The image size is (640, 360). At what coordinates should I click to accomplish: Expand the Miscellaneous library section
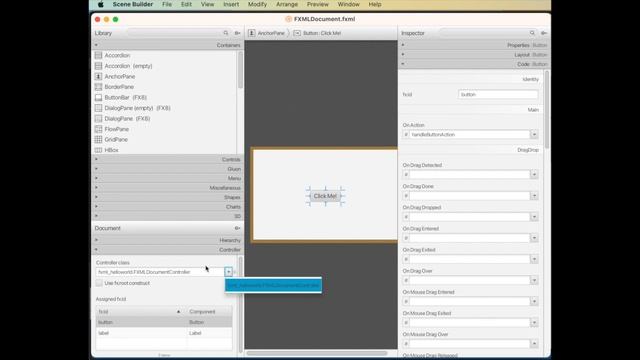[167, 188]
